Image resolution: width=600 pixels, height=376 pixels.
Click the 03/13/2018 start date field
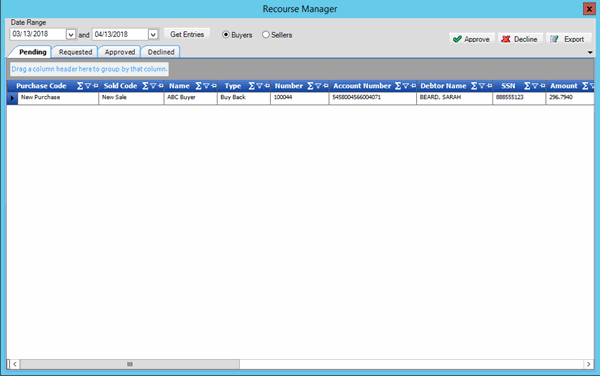click(x=38, y=34)
